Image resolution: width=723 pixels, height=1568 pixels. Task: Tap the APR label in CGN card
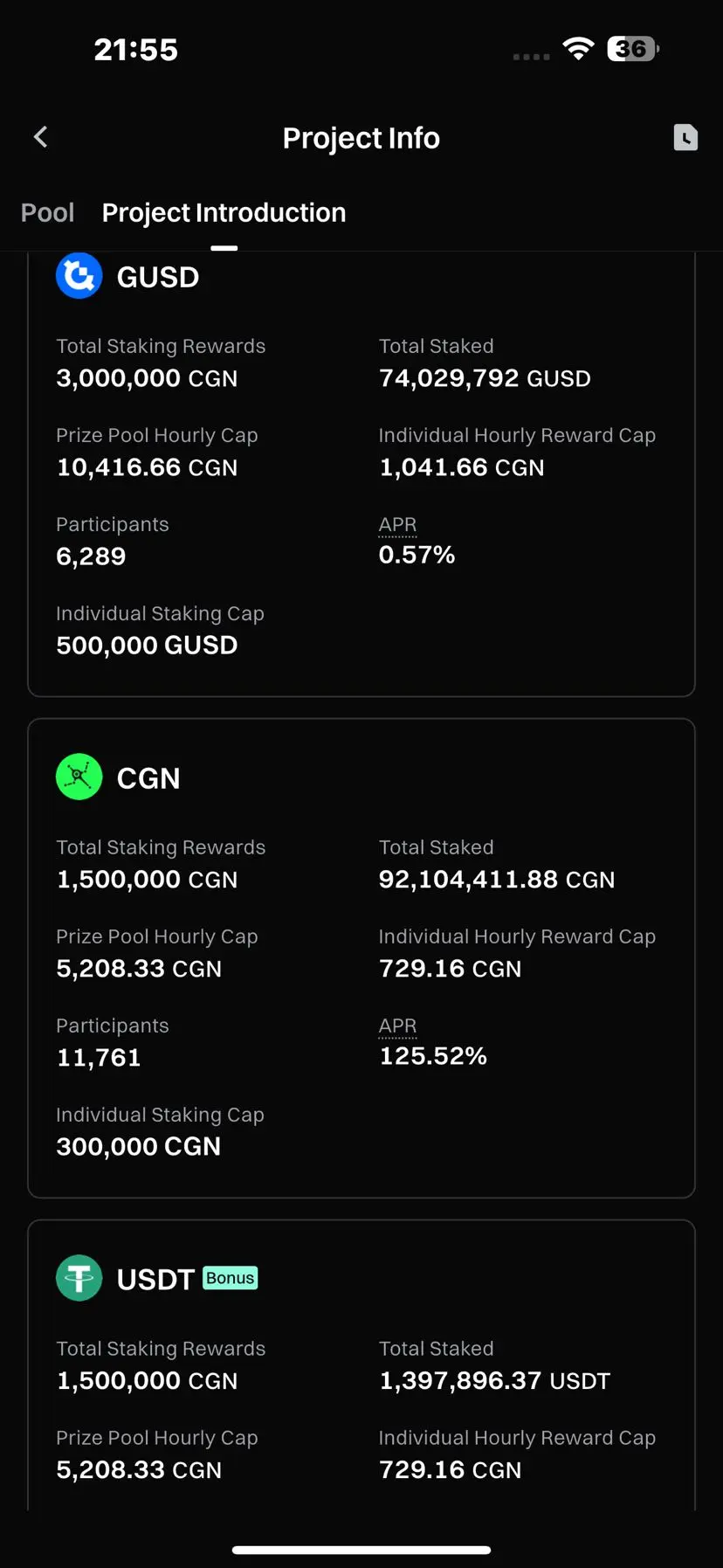pyautogui.click(x=397, y=1026)
